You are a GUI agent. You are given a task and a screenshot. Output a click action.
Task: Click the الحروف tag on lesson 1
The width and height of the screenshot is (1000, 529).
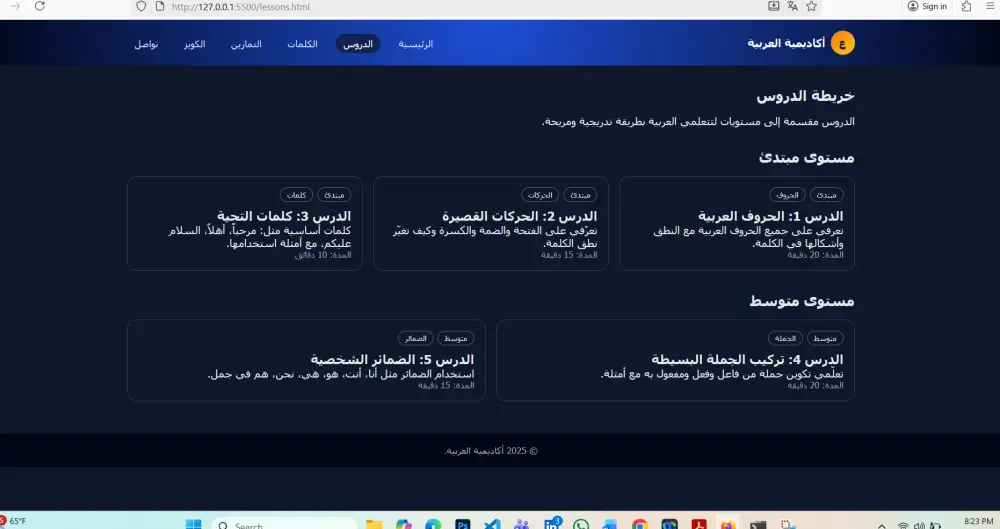click(788, 195)
